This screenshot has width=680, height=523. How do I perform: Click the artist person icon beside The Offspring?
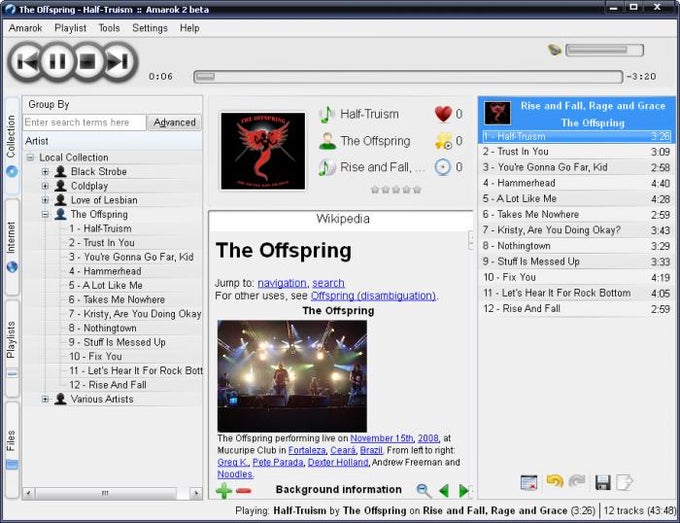327,141
